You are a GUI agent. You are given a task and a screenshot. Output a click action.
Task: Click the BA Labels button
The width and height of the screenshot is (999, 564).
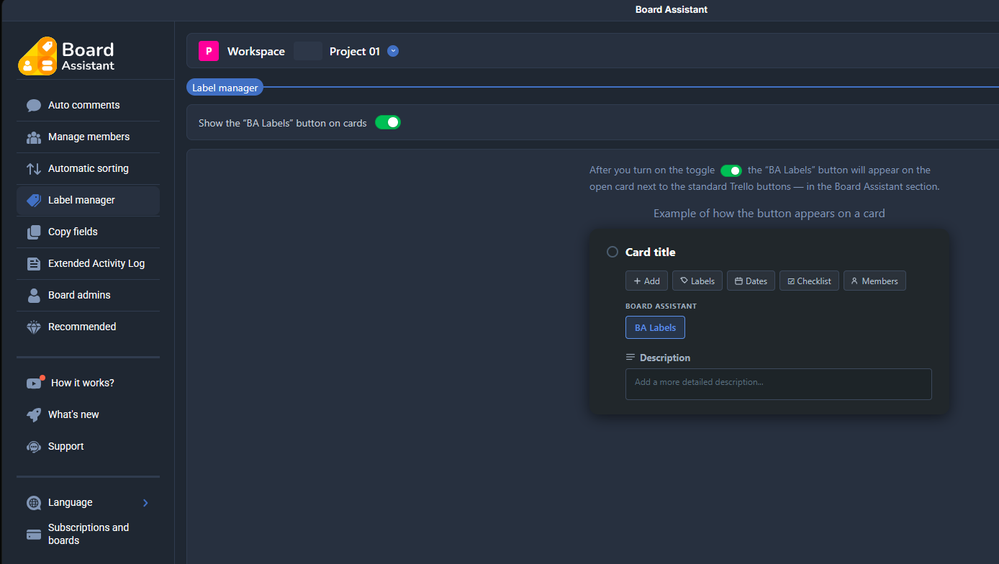[x=655, y=328]
